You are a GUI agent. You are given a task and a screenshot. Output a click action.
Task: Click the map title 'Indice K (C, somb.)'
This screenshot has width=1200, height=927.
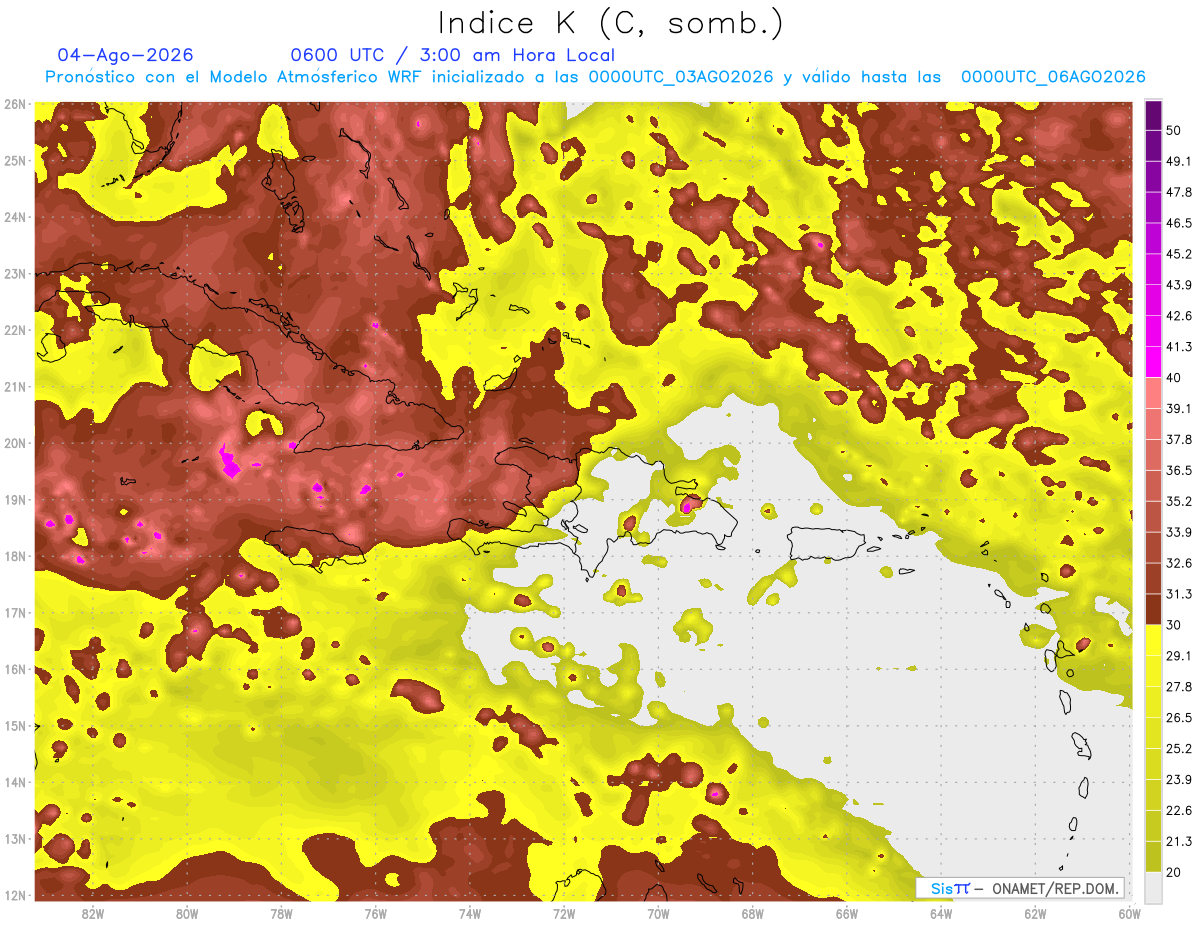611,23
